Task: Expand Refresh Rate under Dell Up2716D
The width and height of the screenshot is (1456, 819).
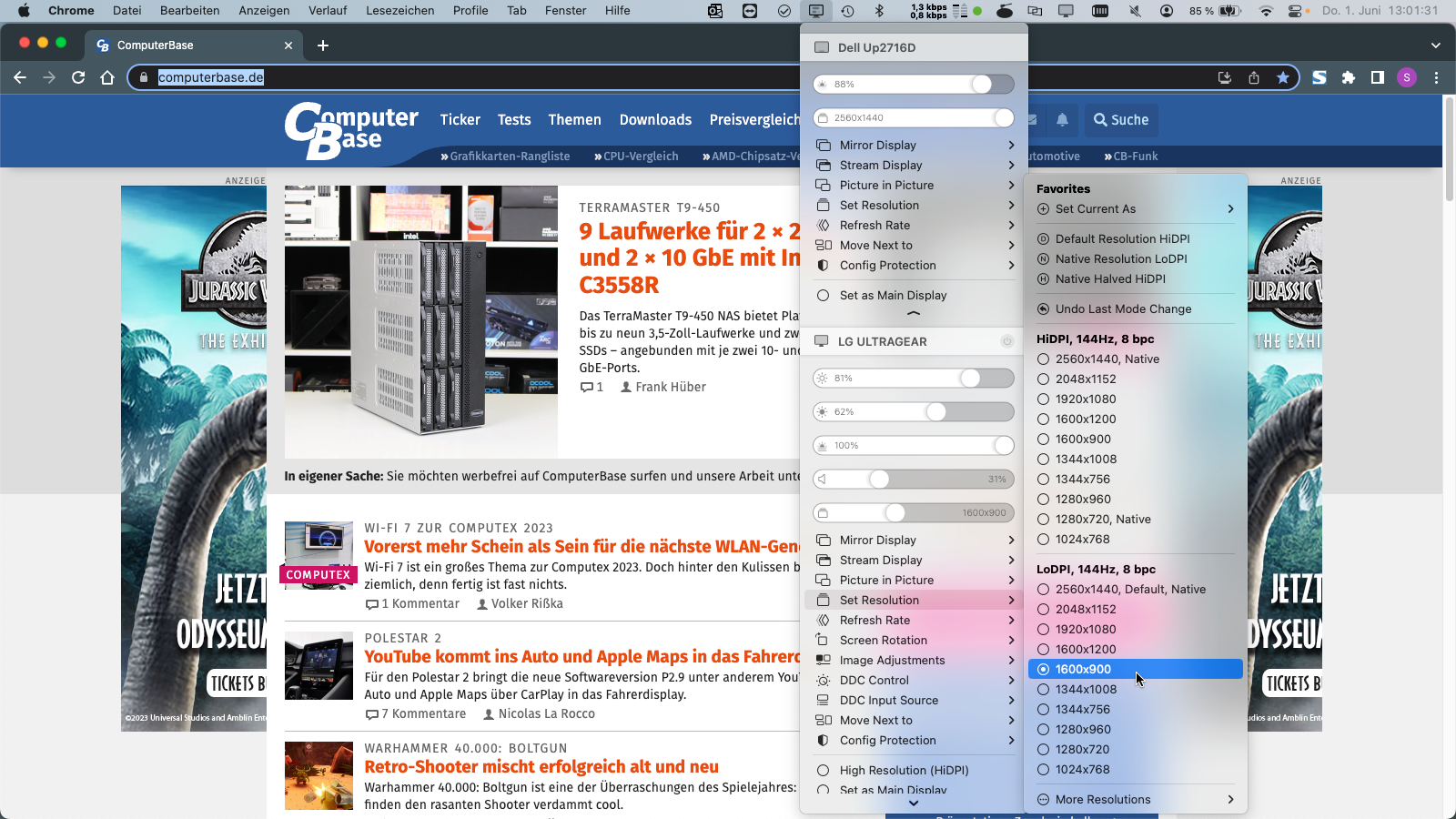Action: click(914, 225)
